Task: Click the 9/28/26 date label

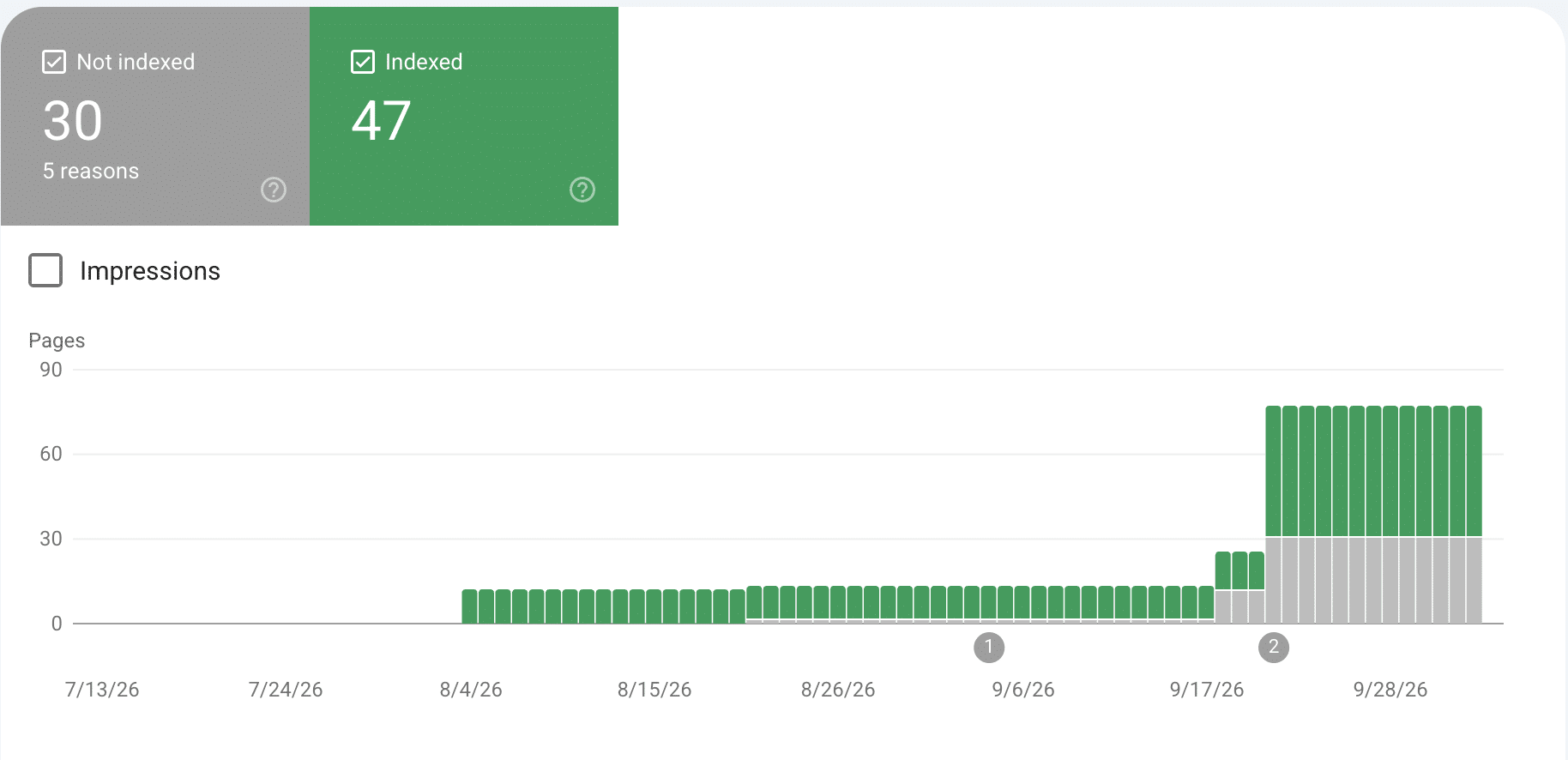Action: point(1390,690)
